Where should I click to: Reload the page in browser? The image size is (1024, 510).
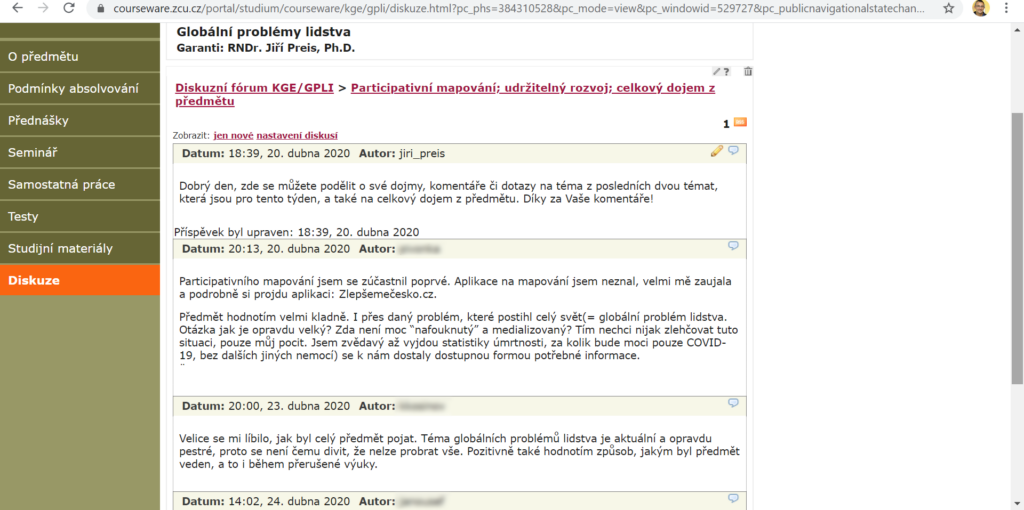coord(68,8)
